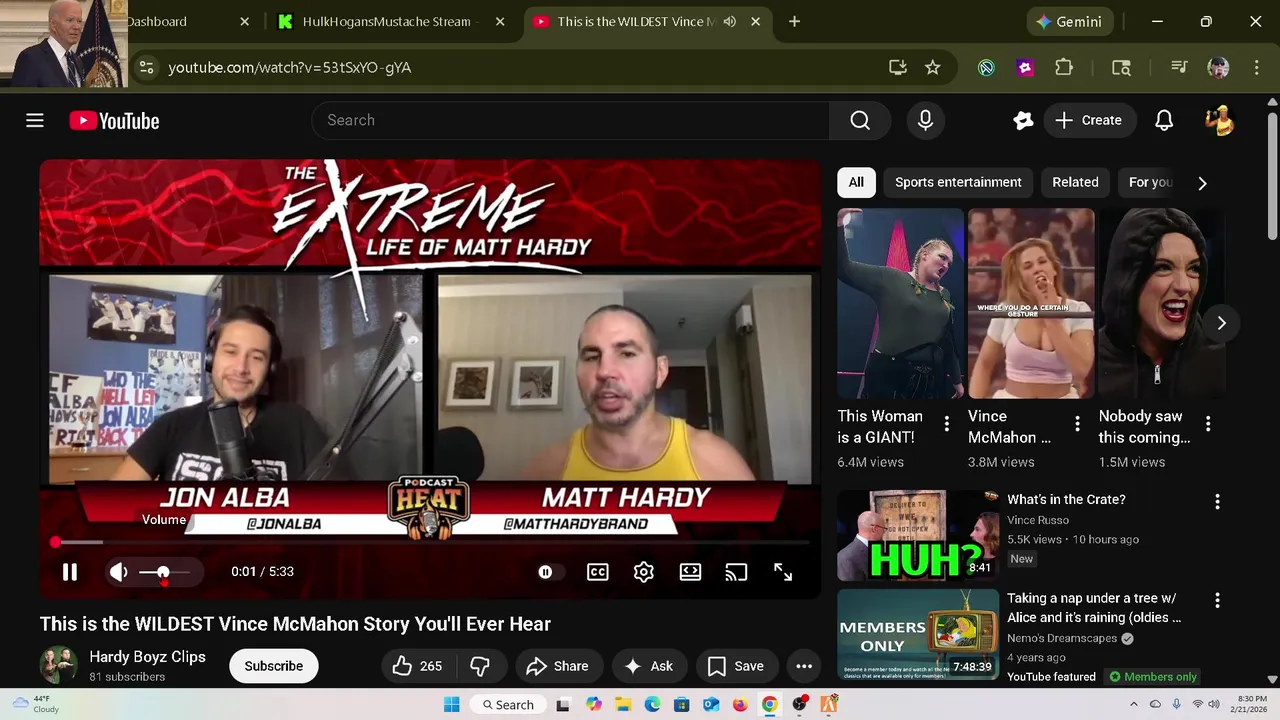Open more actions menu below the video
1280x720 pixels.
[804, 666]
